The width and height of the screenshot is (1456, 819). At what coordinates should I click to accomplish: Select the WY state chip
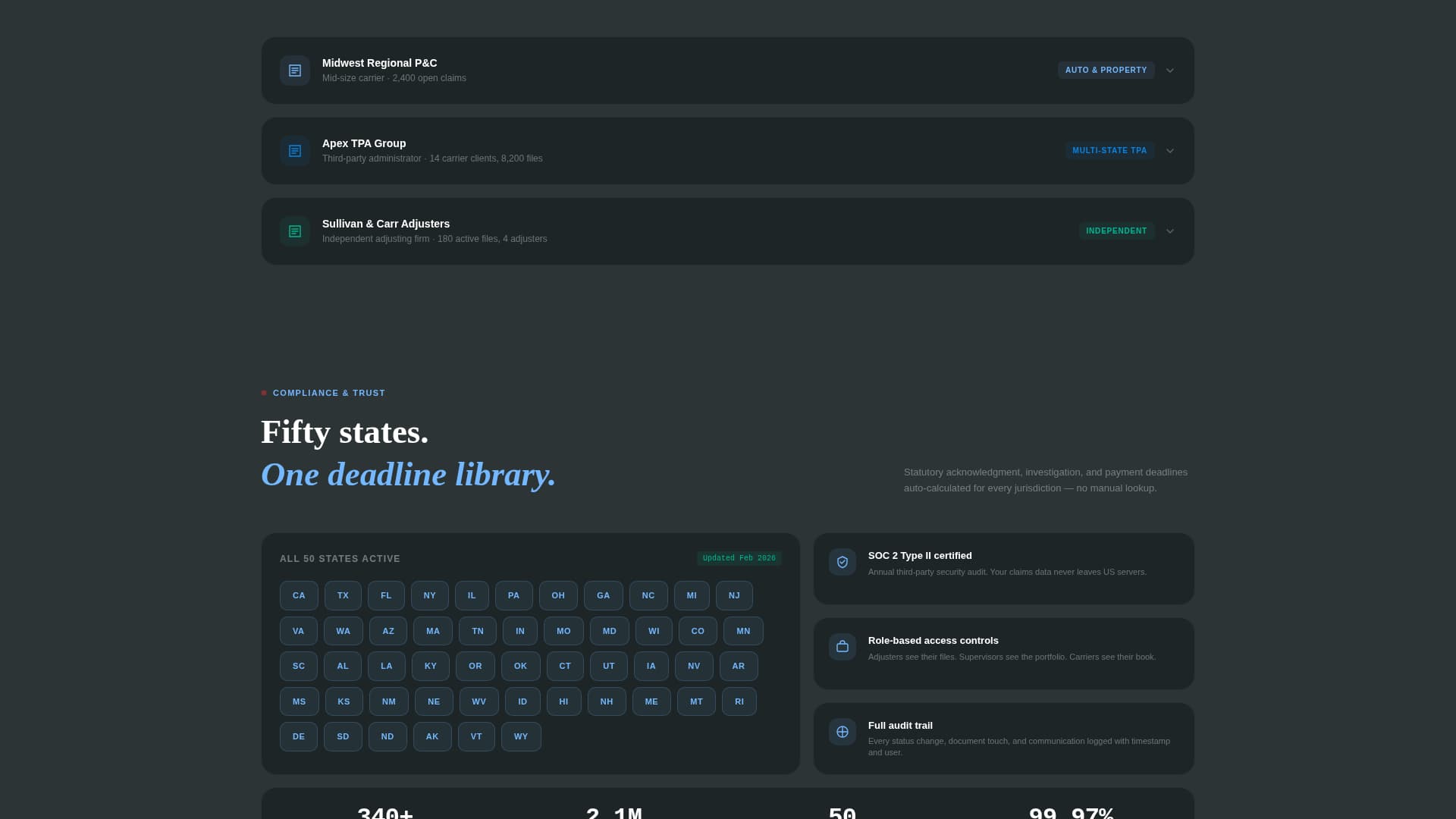pos(521,736)
